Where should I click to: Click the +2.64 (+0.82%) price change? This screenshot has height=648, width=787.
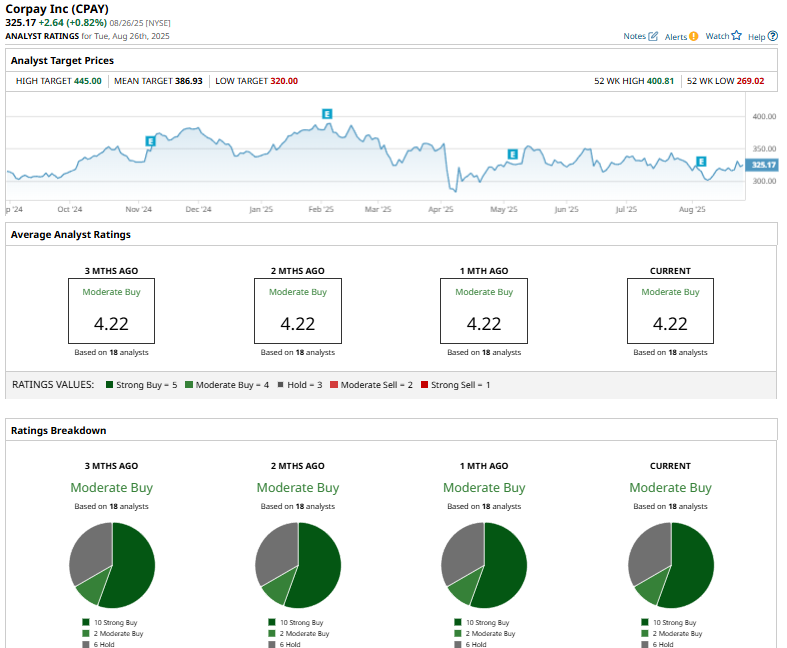pos(73,23)
